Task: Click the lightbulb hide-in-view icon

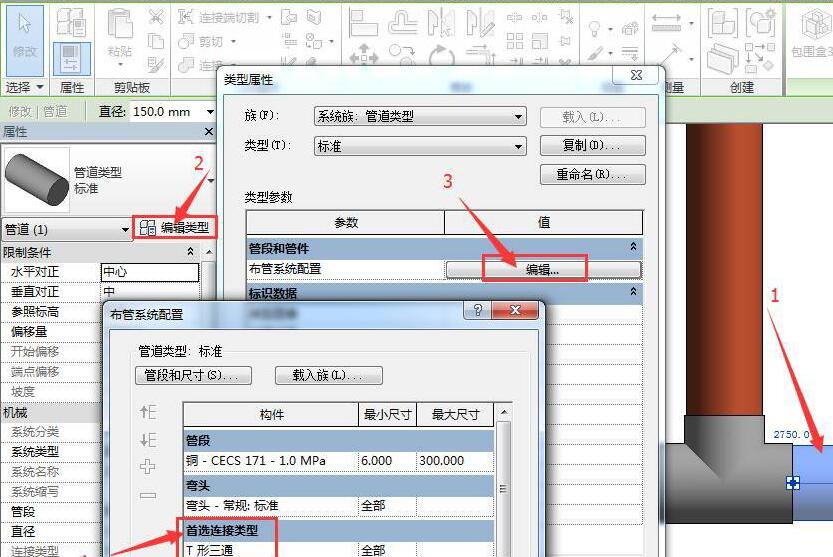Action: 594,28
